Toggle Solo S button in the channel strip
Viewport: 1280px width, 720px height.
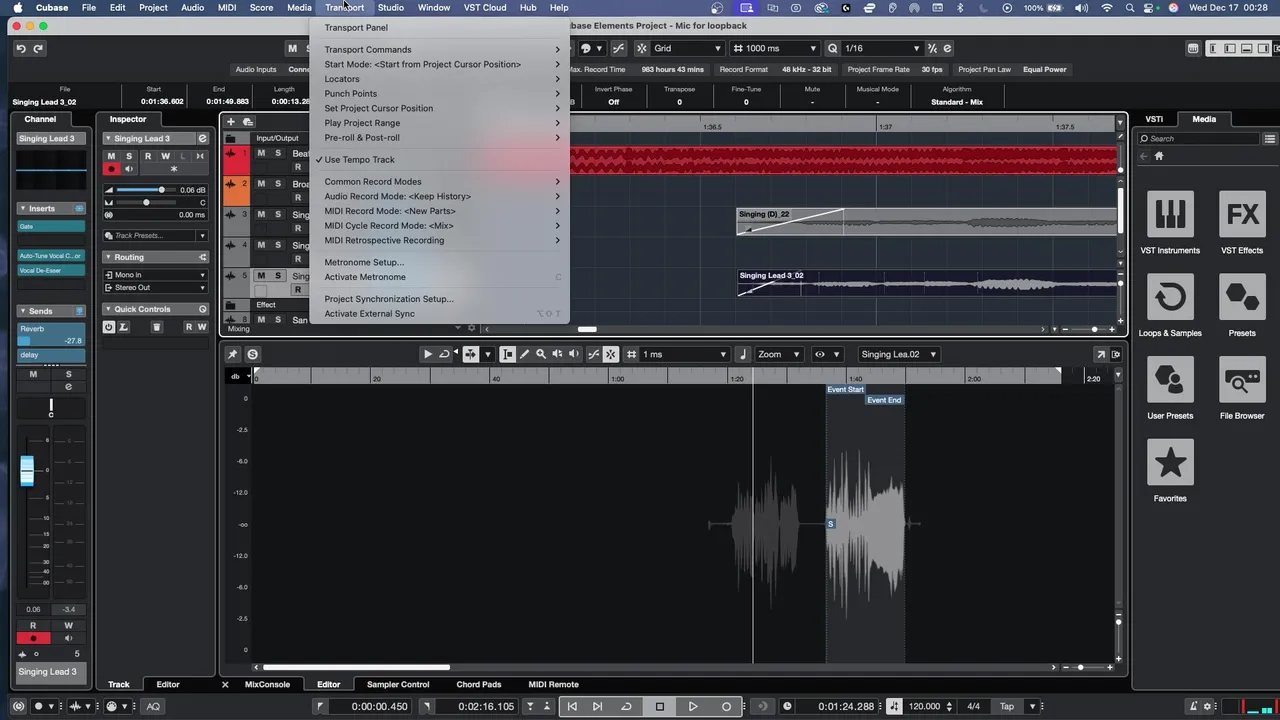pyautogui.click(x=68, y=374)
